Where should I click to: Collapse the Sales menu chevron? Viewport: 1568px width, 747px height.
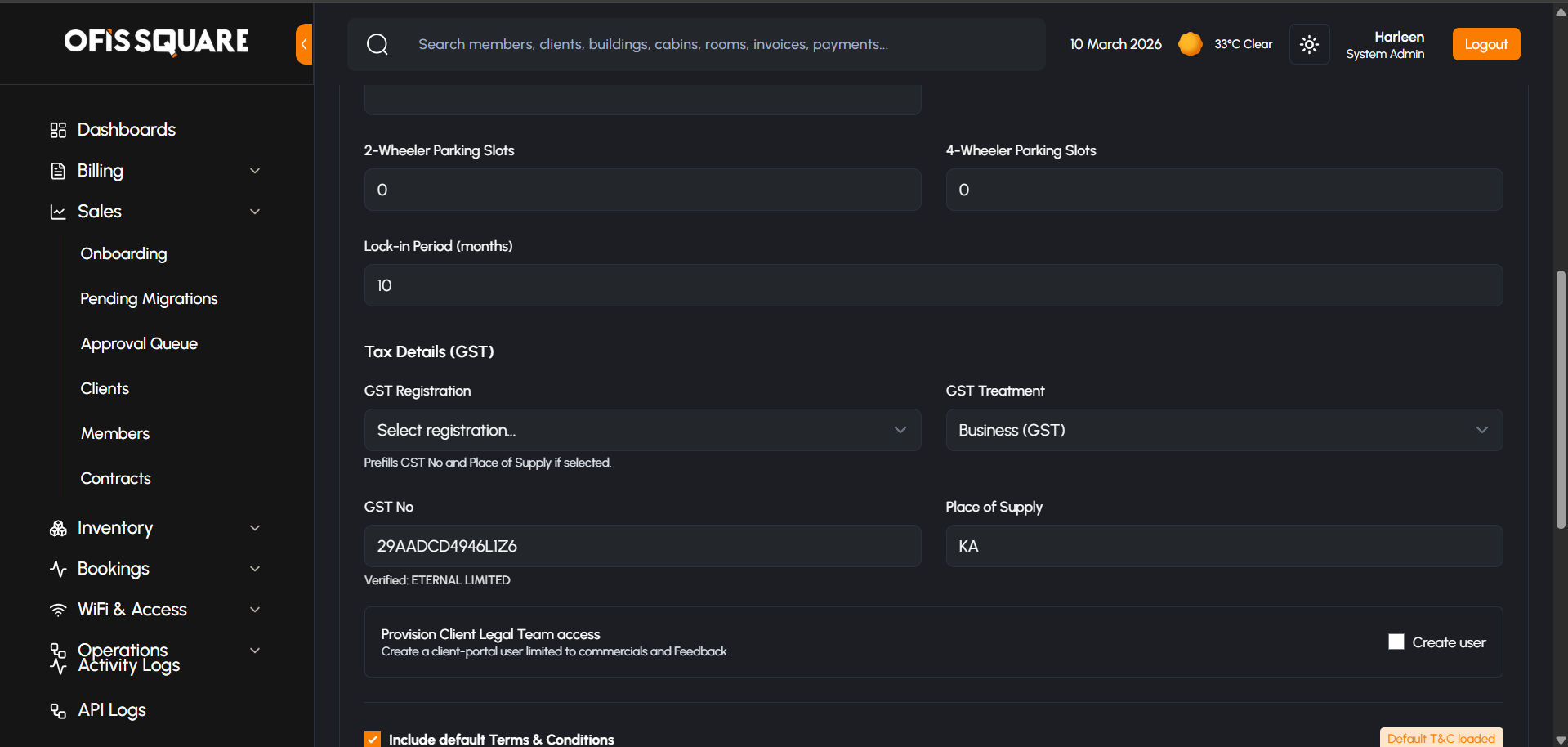tap(255, 212)
